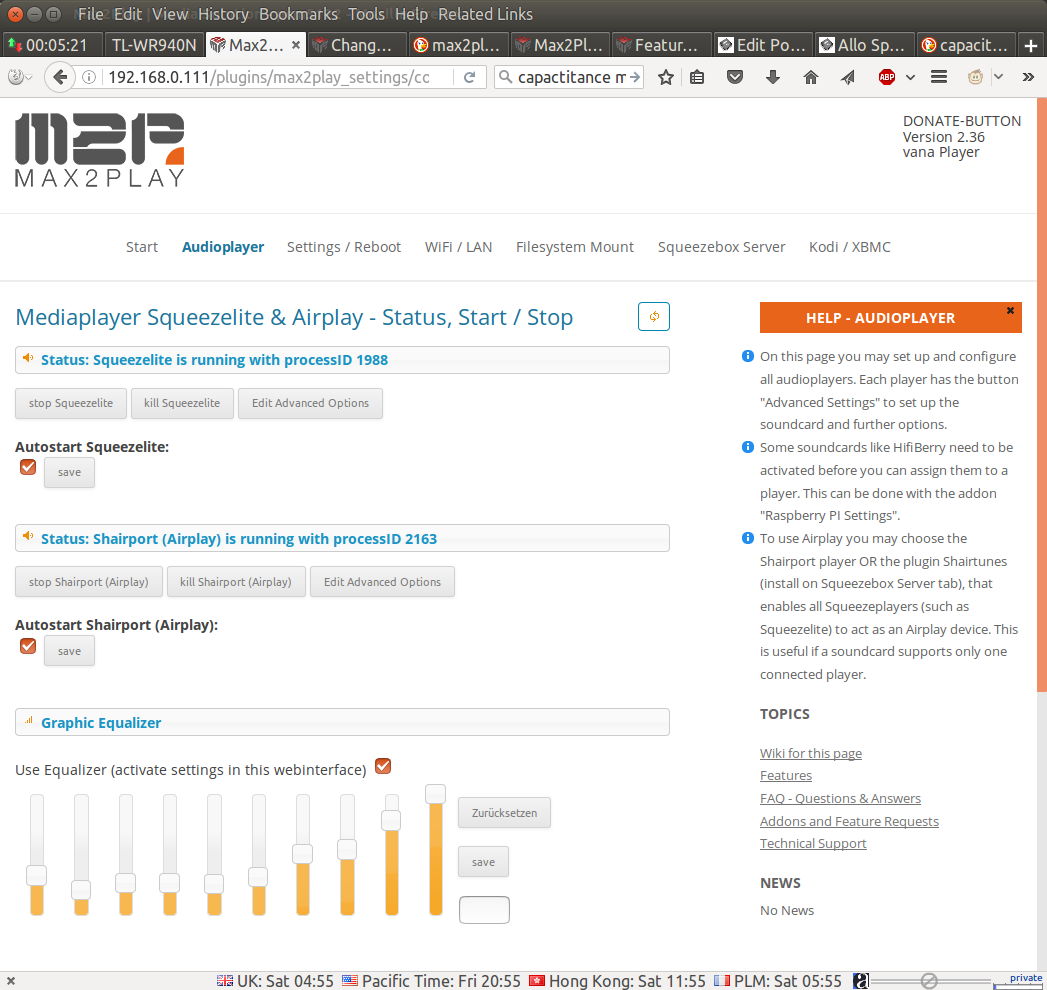Click the monkey face toolbar icon
This screenshot has width=1047, height=990.
[x=976, y=77]
